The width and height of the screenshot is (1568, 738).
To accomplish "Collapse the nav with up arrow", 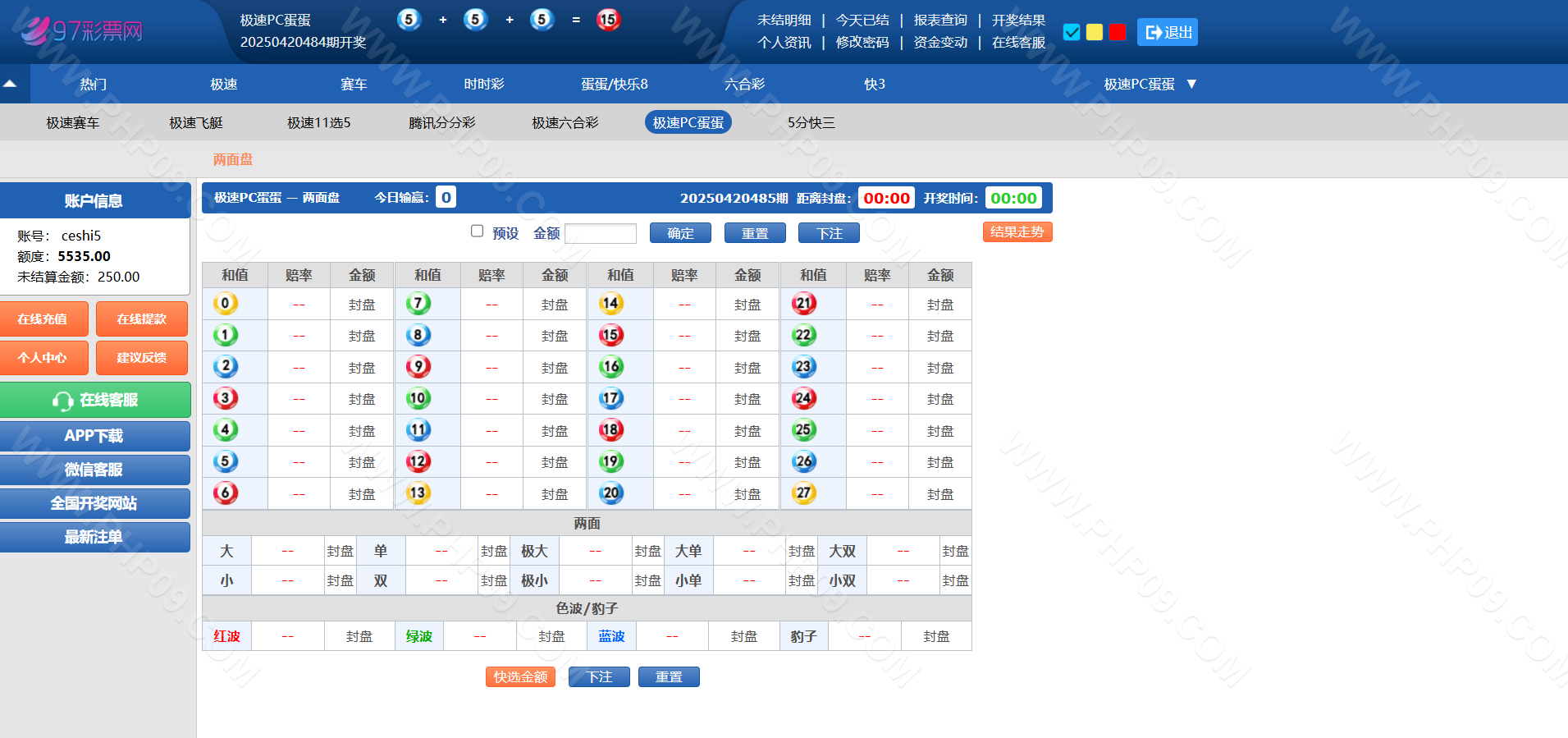I will [11, 84].
